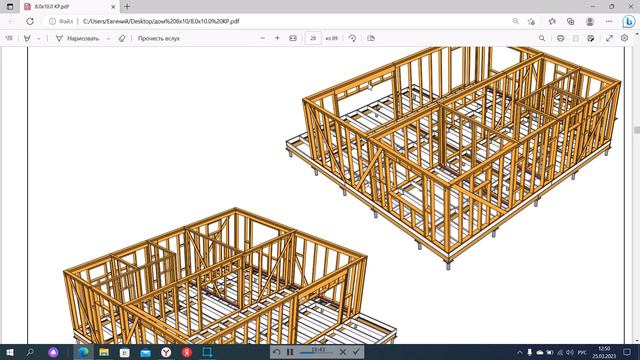Viewport: 640px width, 360px height.
Task: Open the Bing sidebar button
Action: (x=629, y=21)
